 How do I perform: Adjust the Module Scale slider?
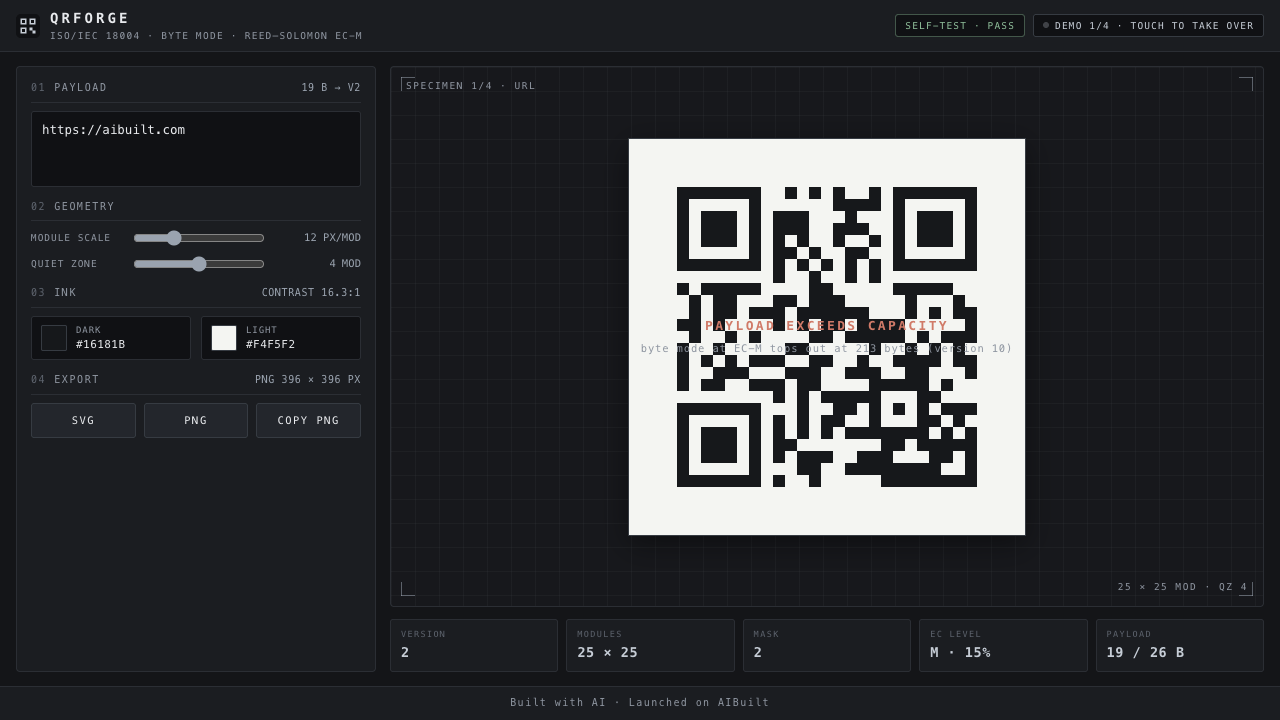coord(199,238)
